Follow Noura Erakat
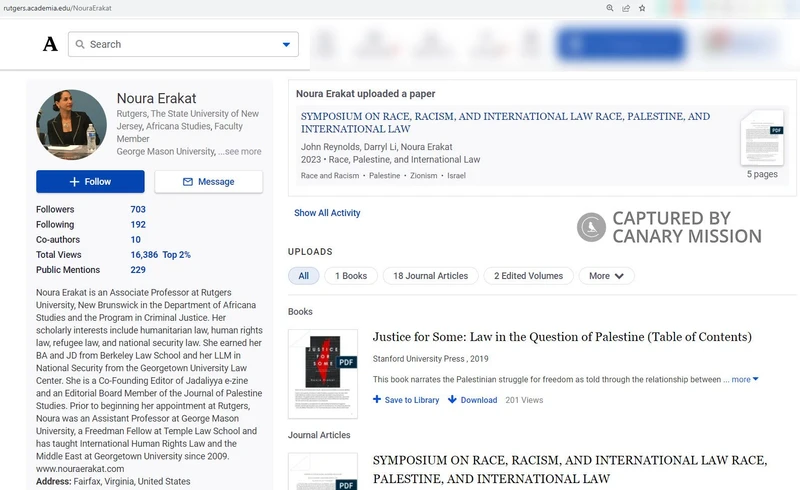Viewport: 800px width, 490px height. [x=90, y=182]
